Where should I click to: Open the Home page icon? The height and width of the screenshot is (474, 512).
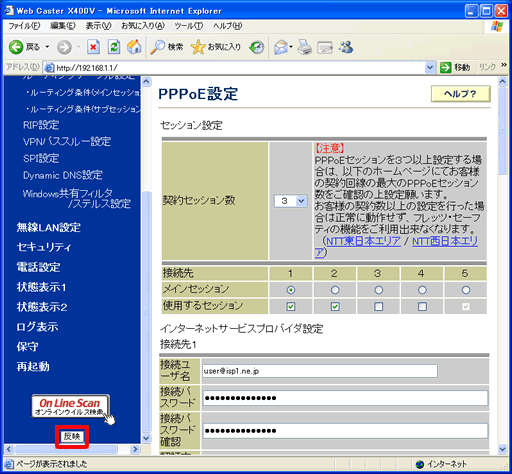tap(134, 47)
